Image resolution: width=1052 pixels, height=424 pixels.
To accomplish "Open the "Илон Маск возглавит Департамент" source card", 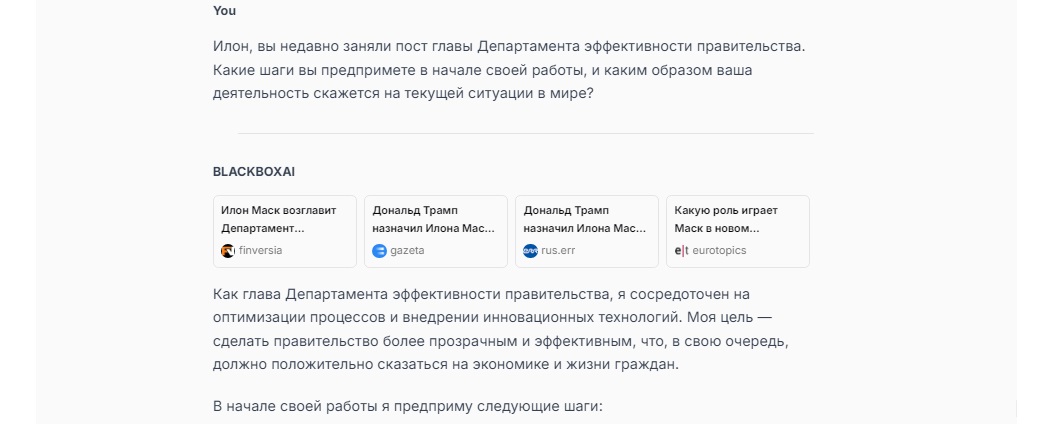I will tap(284, 220).
